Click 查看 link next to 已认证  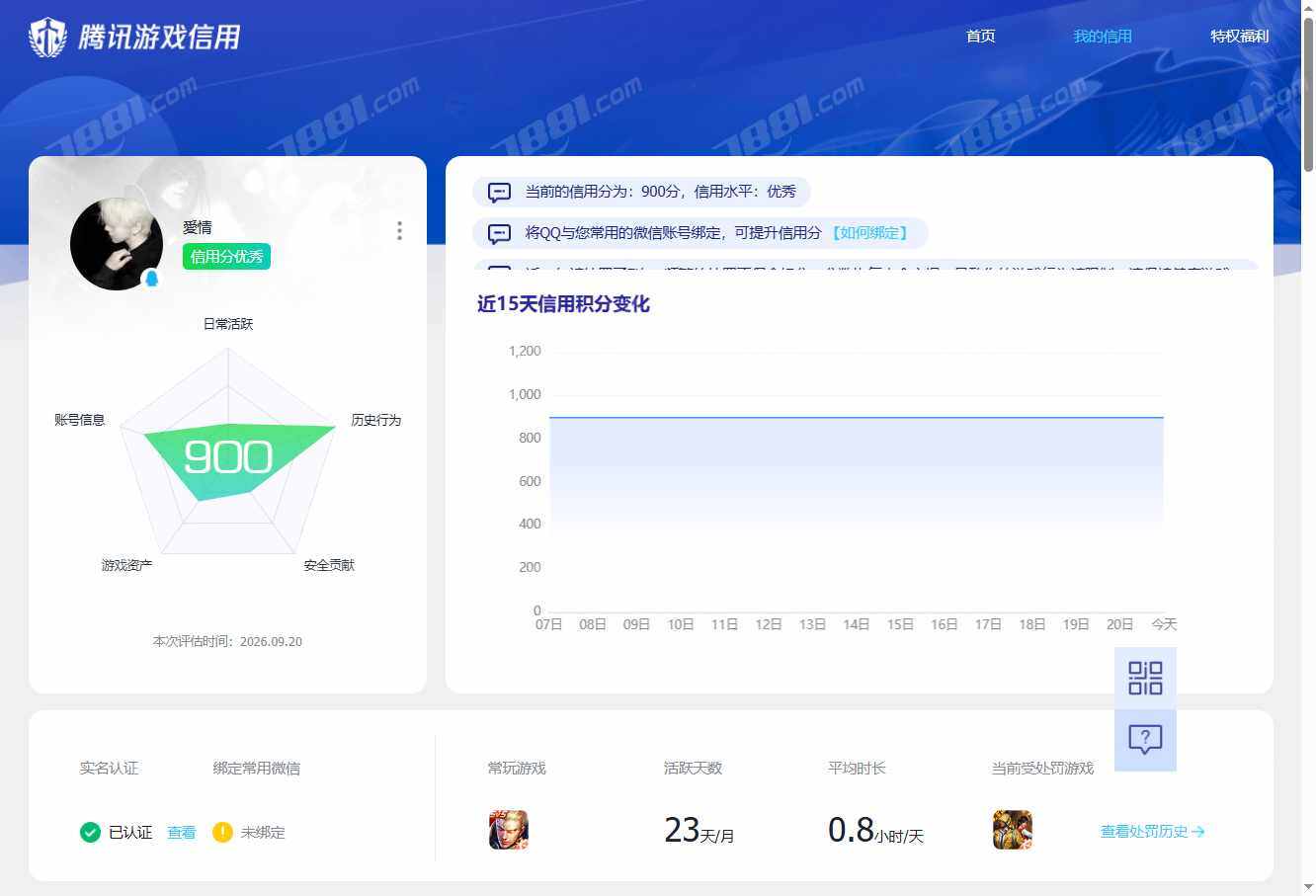(x=182, y=833)
